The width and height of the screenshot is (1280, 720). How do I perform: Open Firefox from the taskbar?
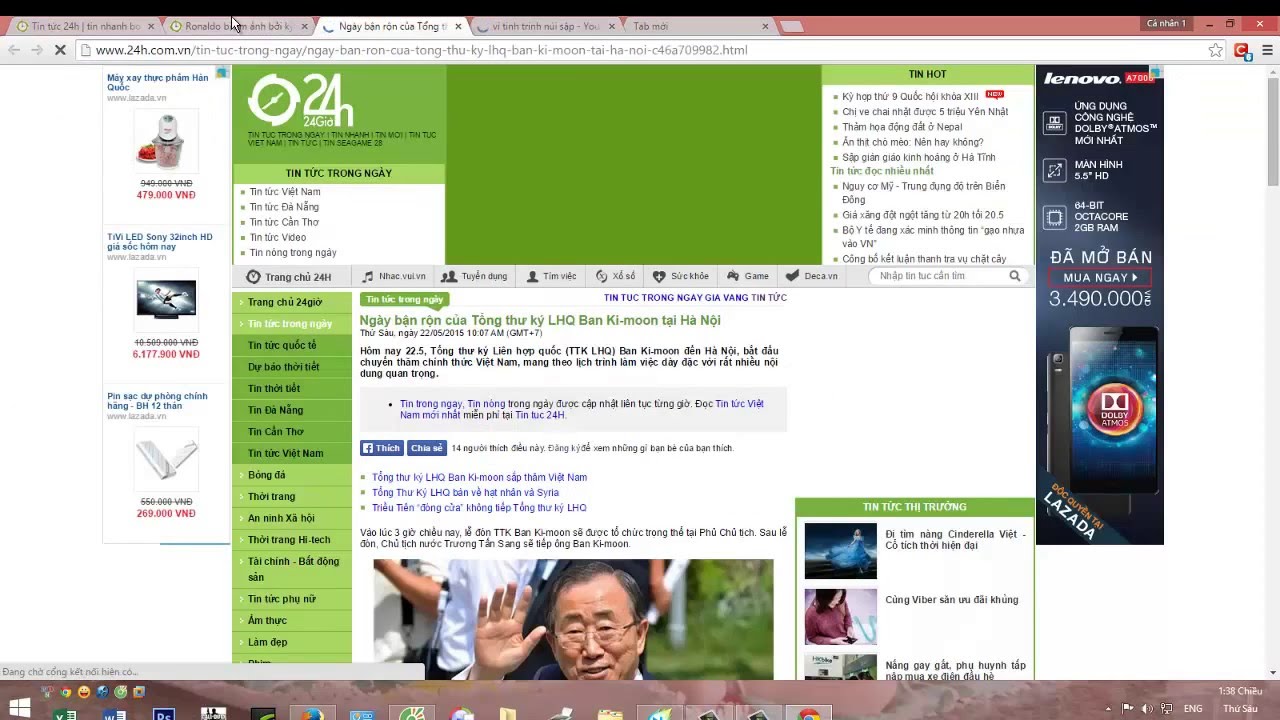pyautogui.click(x=312, y=713)
